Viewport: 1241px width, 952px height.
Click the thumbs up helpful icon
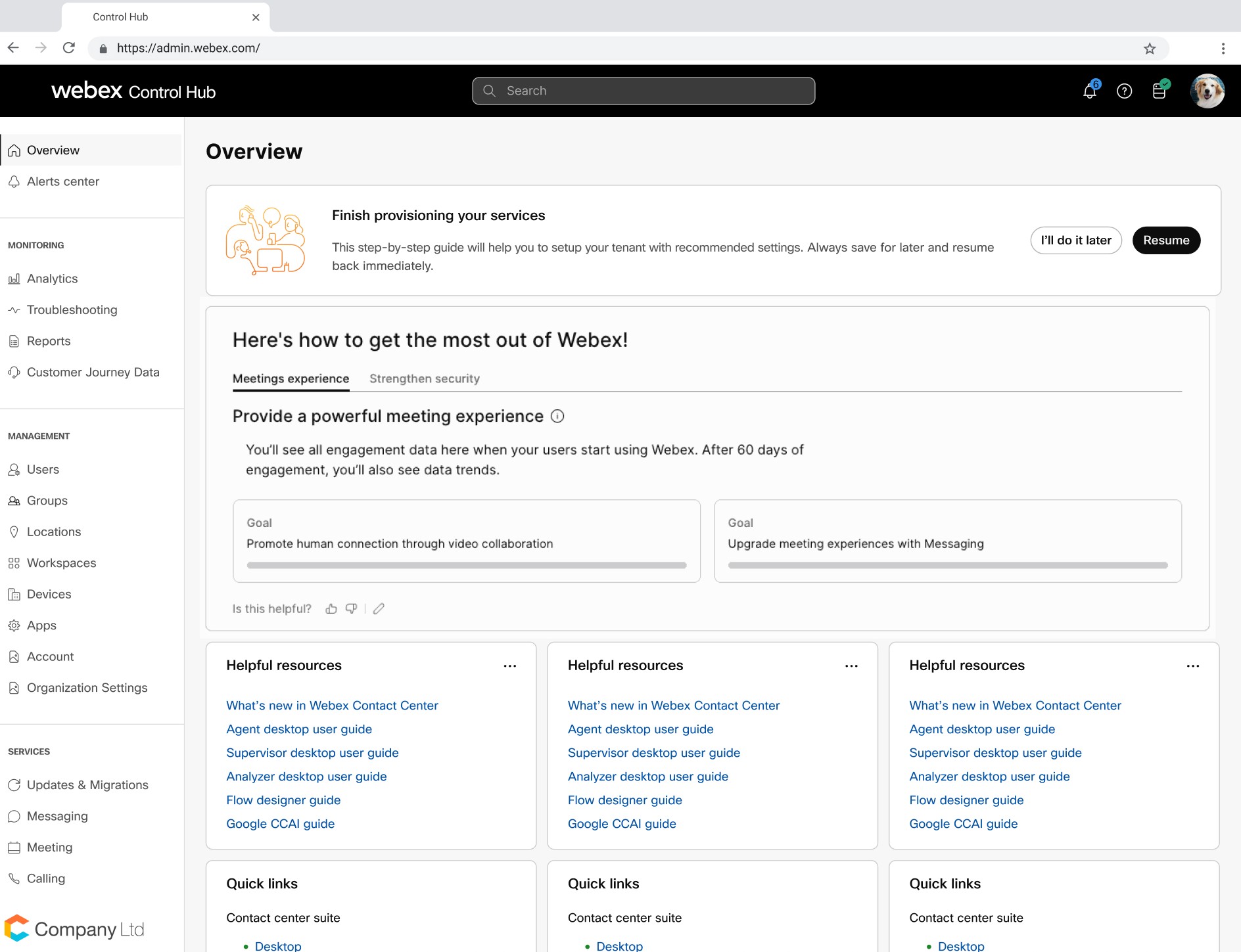(331, 608)
